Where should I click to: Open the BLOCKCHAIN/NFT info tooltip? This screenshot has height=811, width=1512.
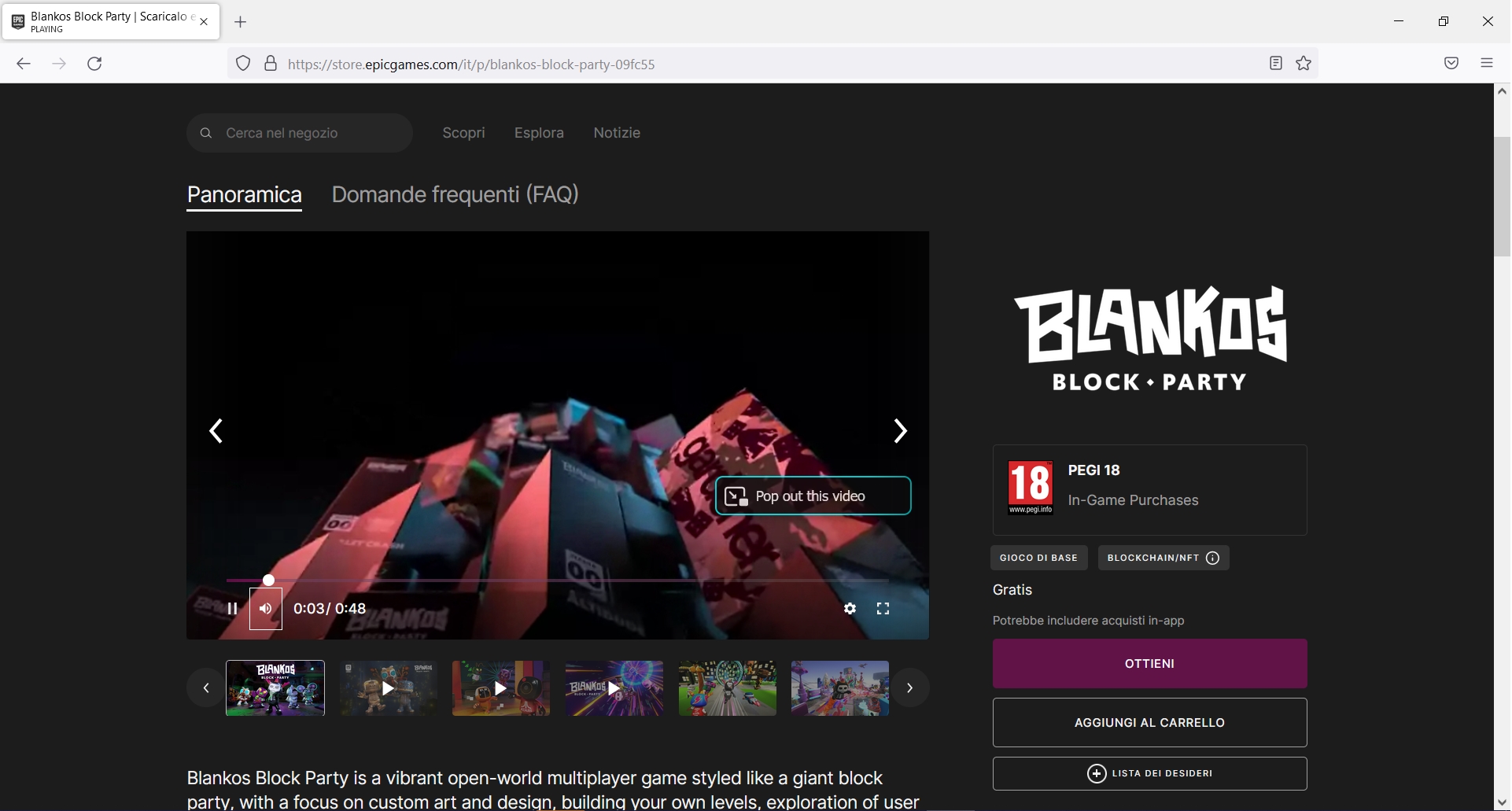point(1211,558)
